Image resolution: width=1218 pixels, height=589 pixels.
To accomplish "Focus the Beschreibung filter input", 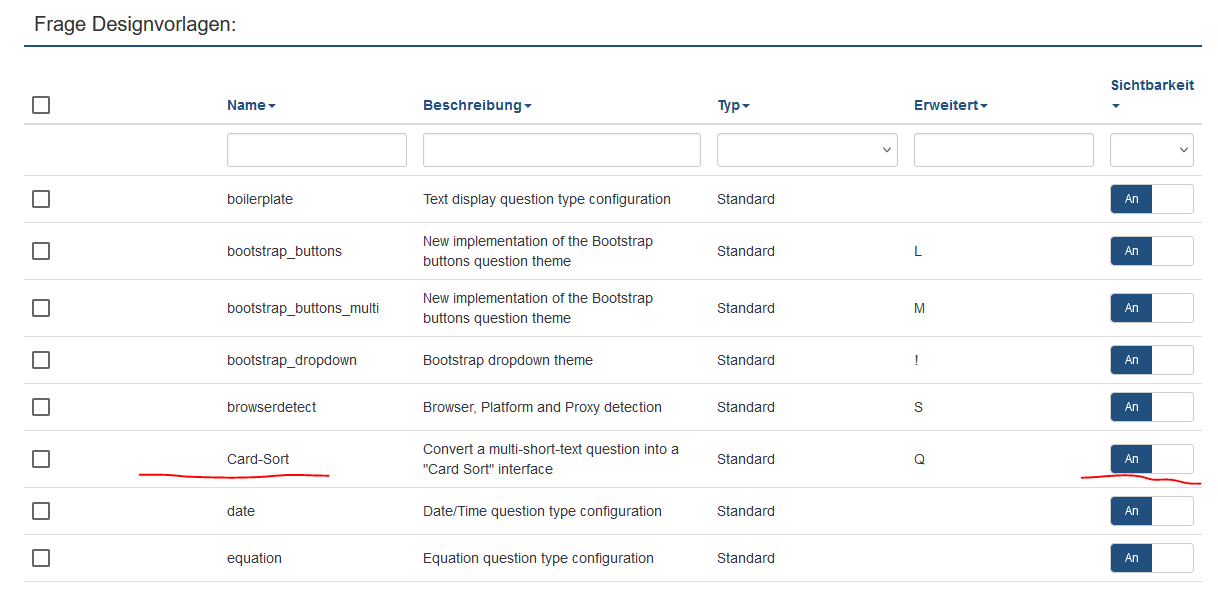I will coord(561,150).
